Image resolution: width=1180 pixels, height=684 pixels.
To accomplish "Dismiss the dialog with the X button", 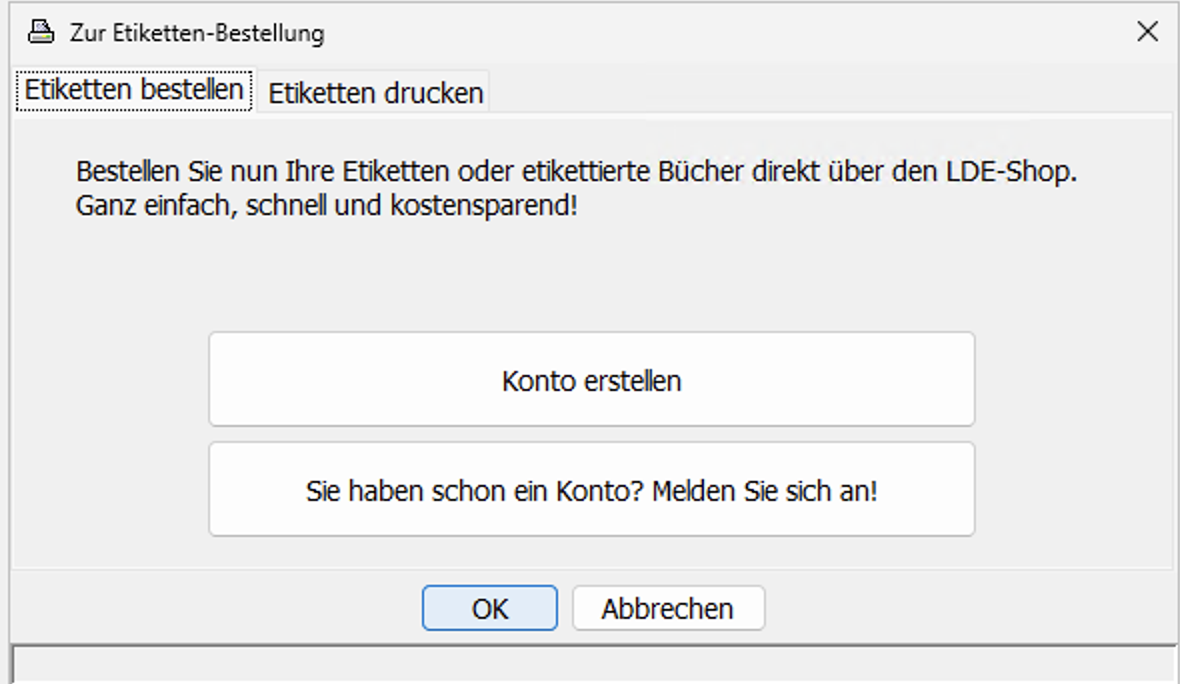I will [1147, 32].
